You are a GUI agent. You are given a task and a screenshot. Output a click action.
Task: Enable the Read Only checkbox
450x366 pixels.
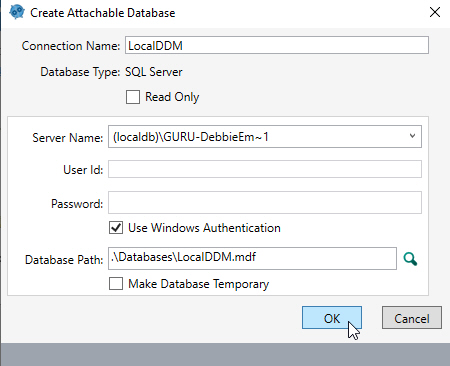click(x=133, y=97)
